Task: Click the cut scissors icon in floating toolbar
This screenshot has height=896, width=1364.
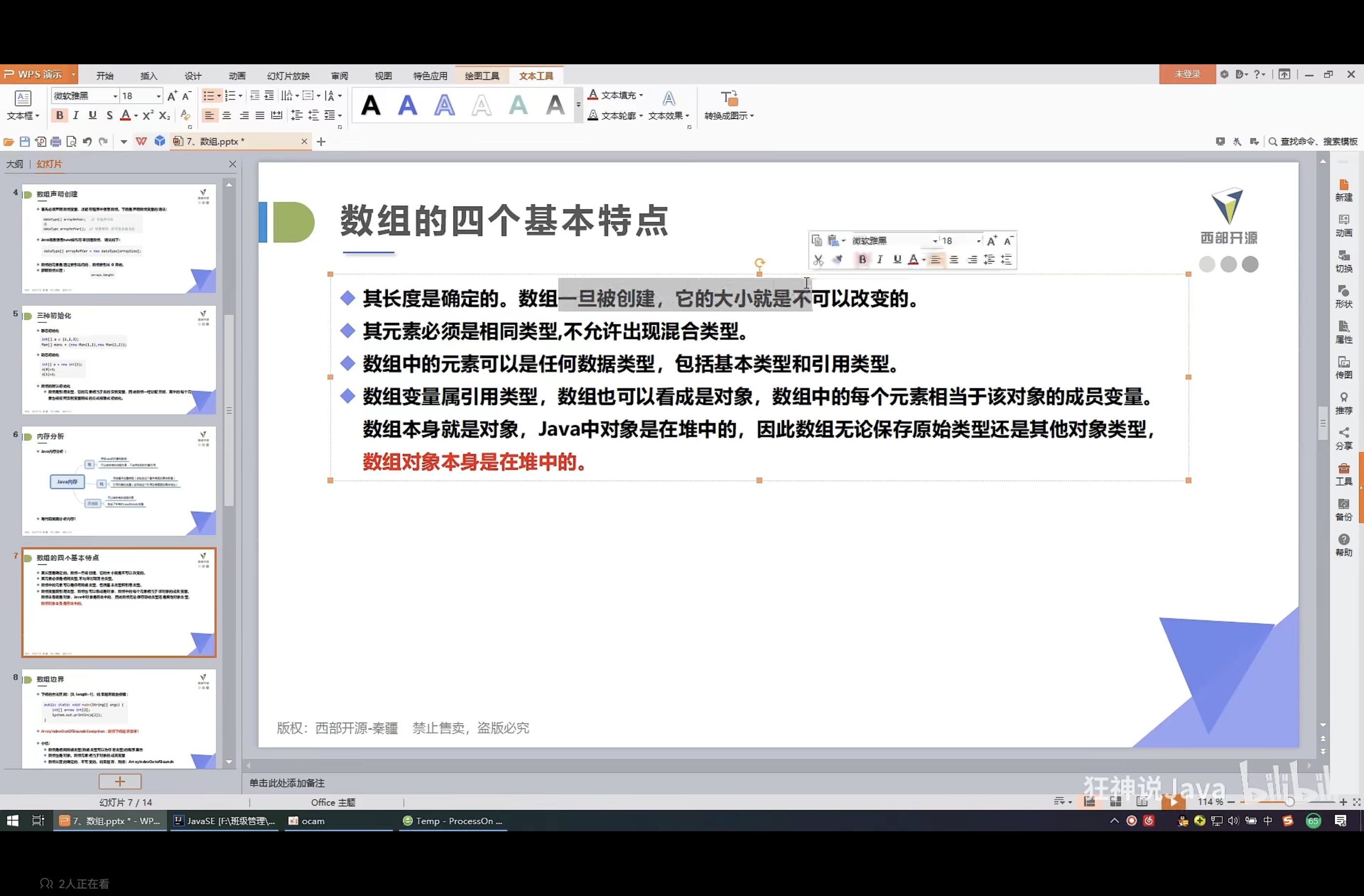Action: [818, 260]
